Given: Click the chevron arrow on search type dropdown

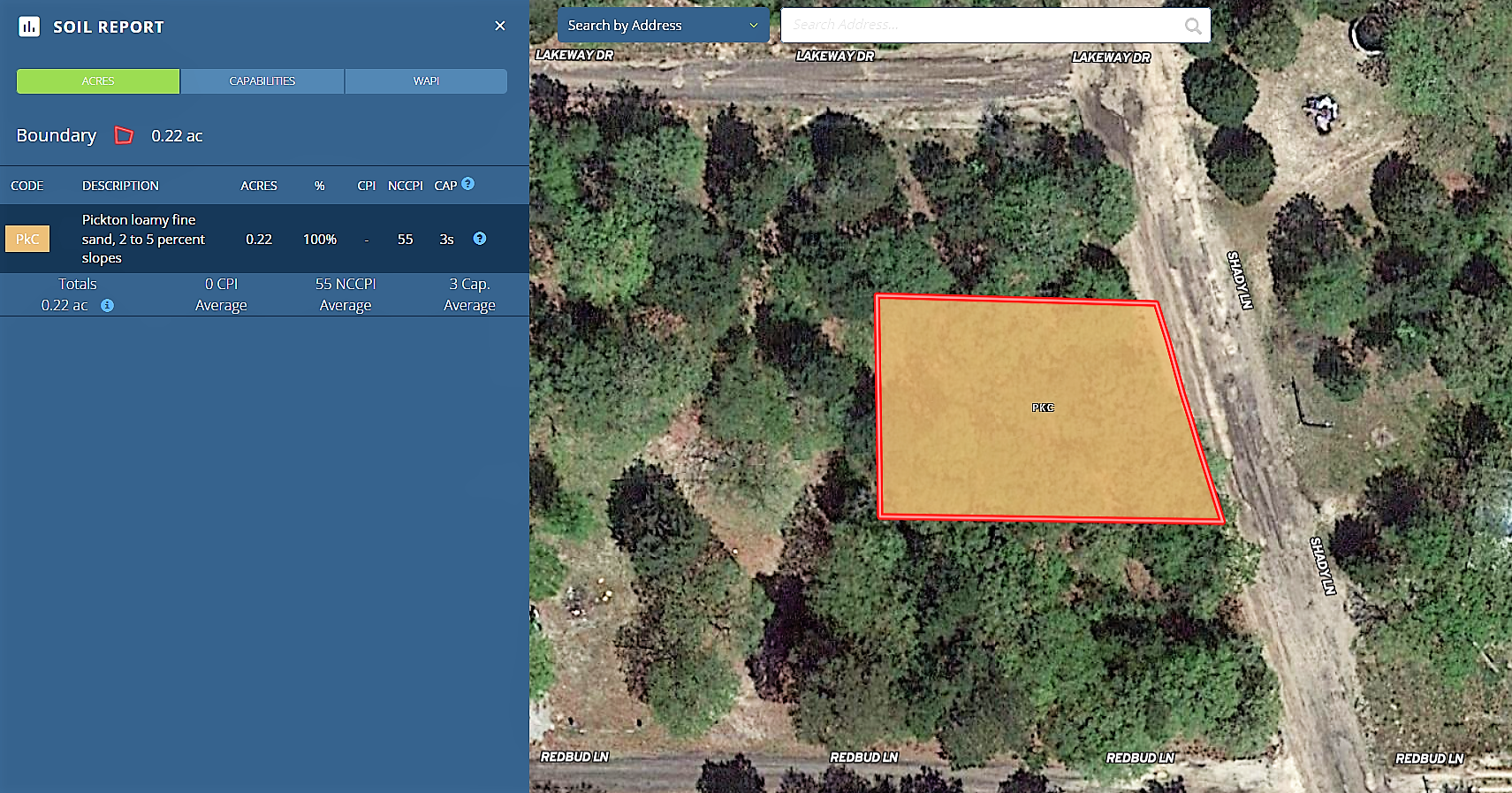Looking at the screenshot, I should point(754,26).
